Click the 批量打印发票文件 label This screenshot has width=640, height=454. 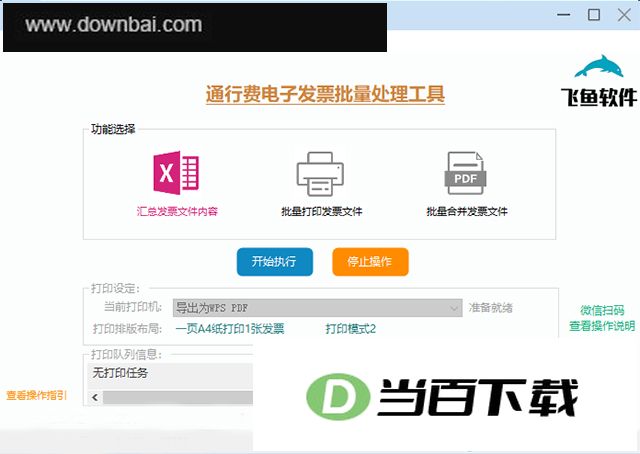322,211
